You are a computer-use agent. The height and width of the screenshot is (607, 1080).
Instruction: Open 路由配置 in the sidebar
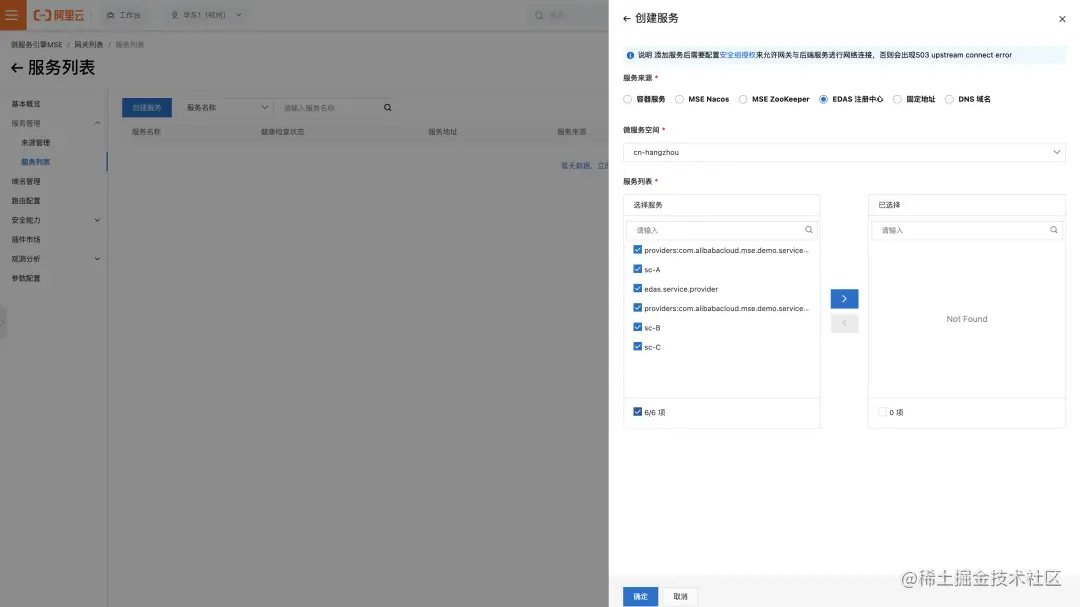pos(26,200)
